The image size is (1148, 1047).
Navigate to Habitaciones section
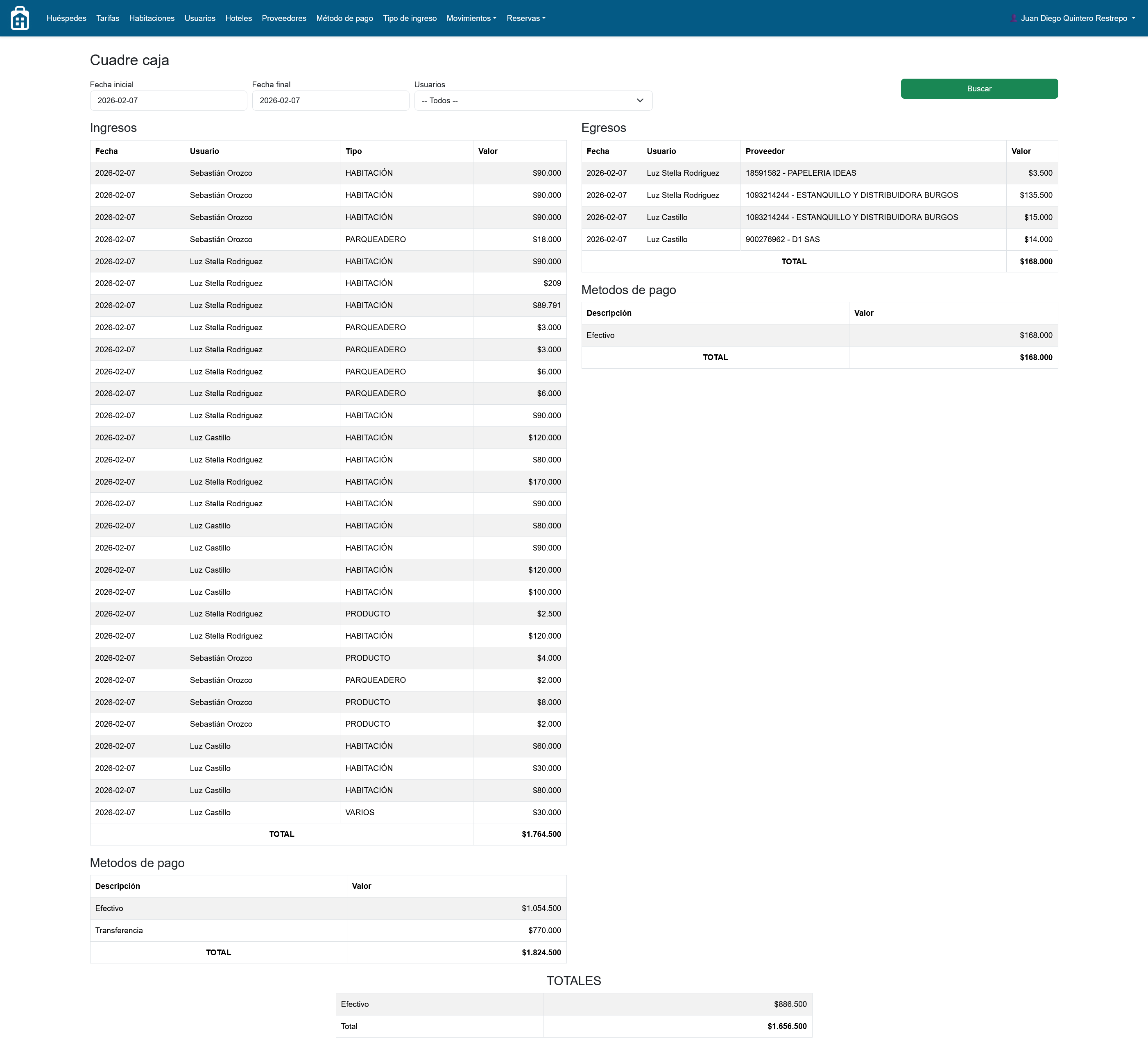point(152,18)
